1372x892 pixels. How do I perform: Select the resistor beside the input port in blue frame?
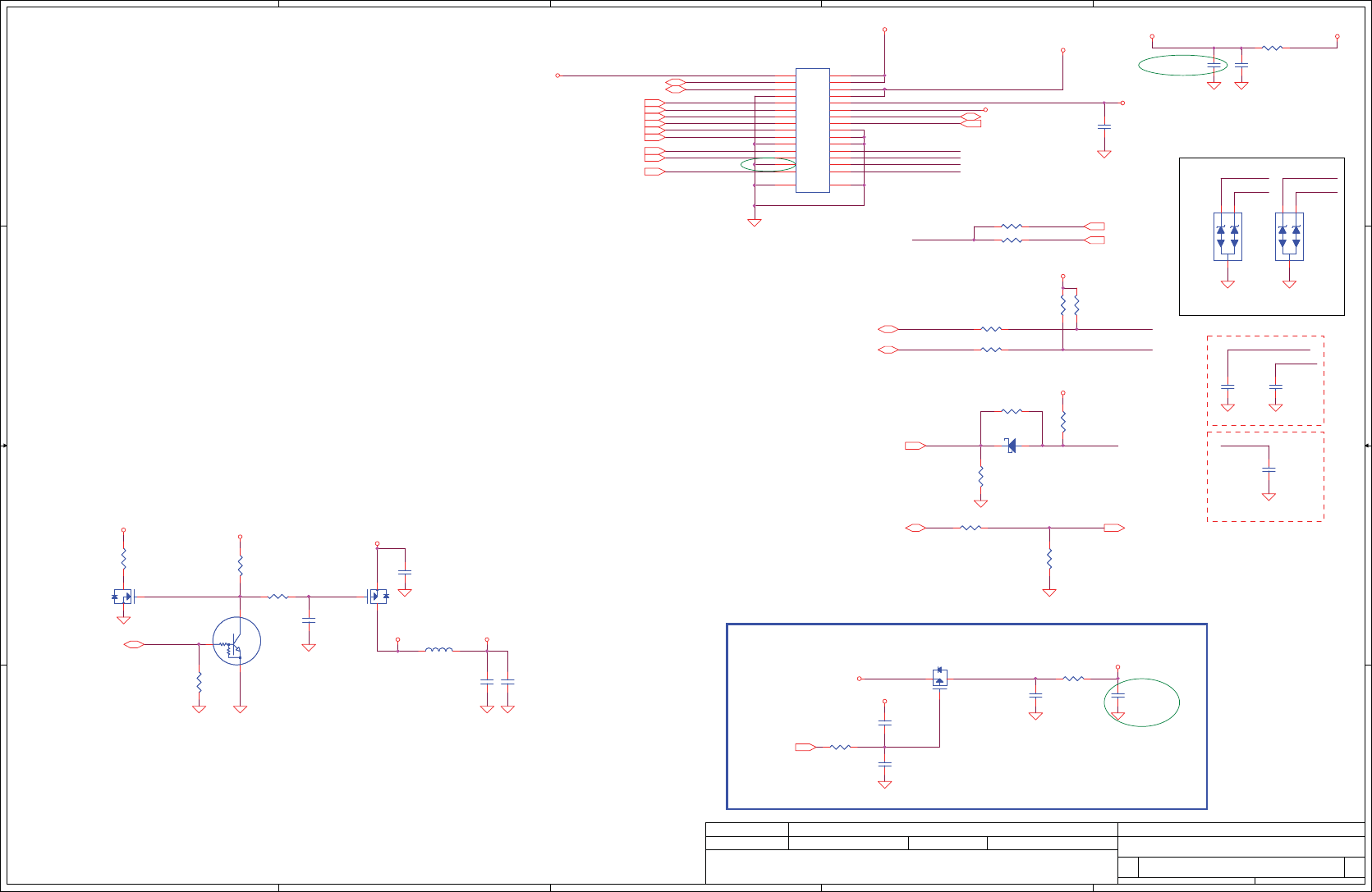click(839, 747)
